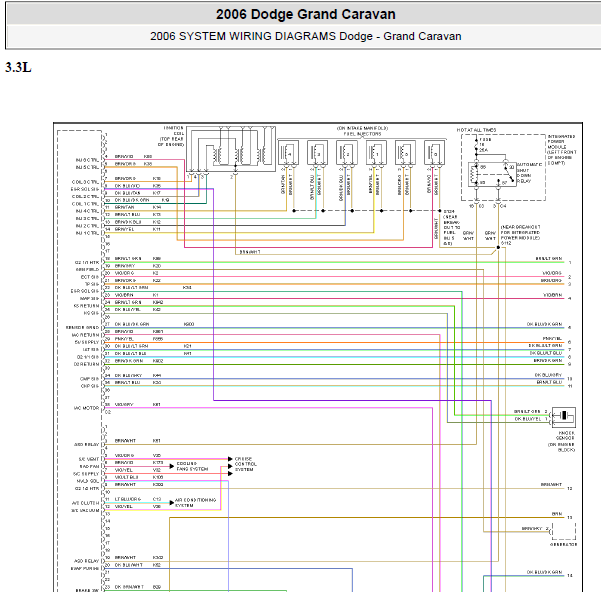
Task: Click the "MAP SIG" pin label
Action: (x=89, y=298)
